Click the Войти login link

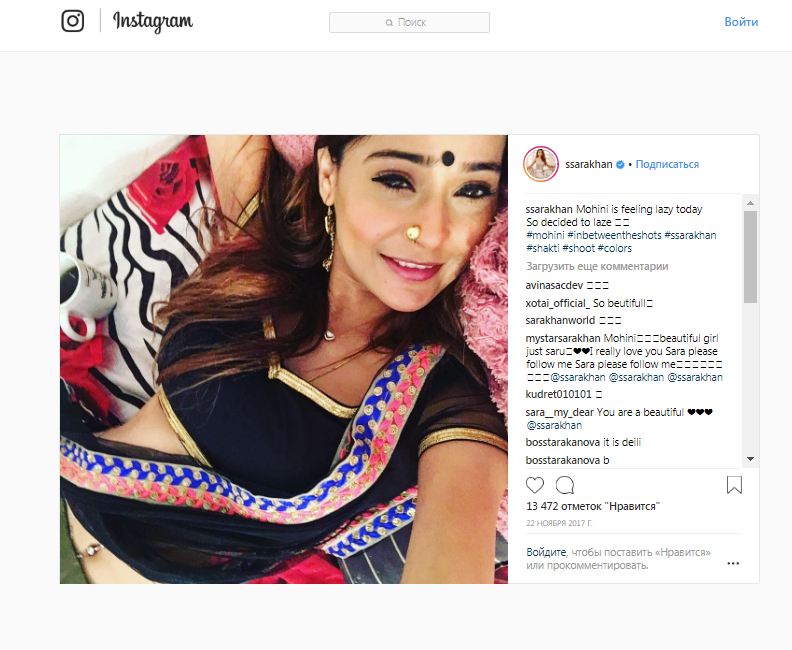click(x=741, y=22)
